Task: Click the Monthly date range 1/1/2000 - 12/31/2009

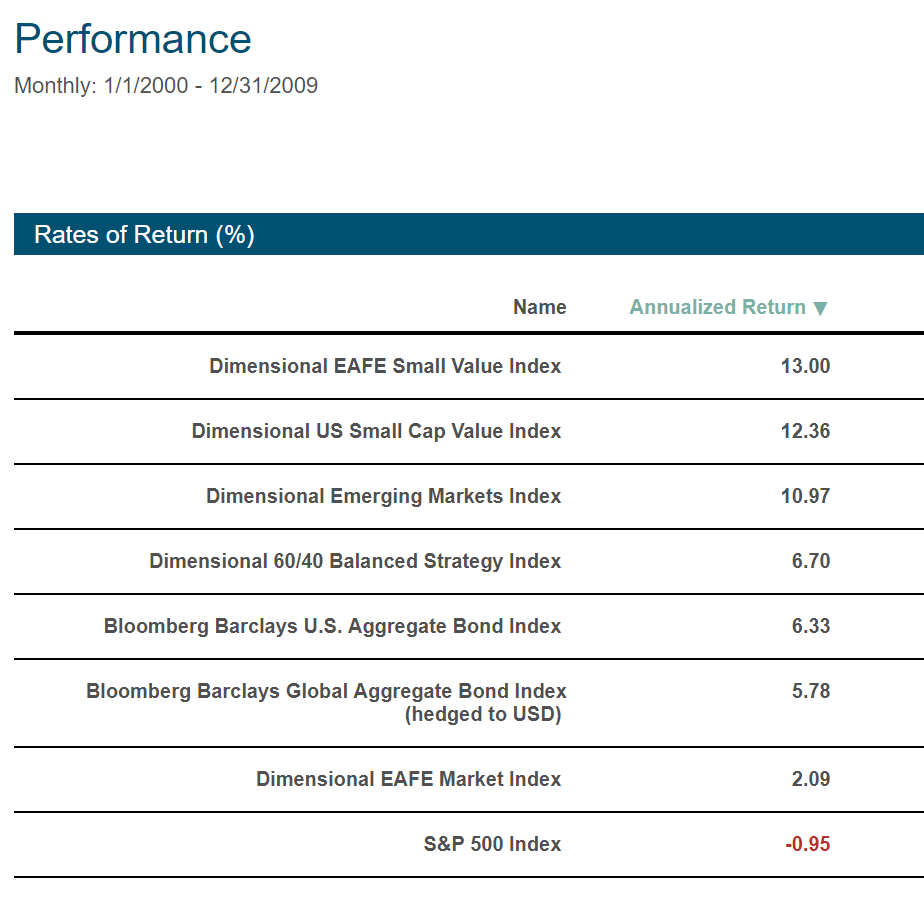Action: [x=166, y=85]
